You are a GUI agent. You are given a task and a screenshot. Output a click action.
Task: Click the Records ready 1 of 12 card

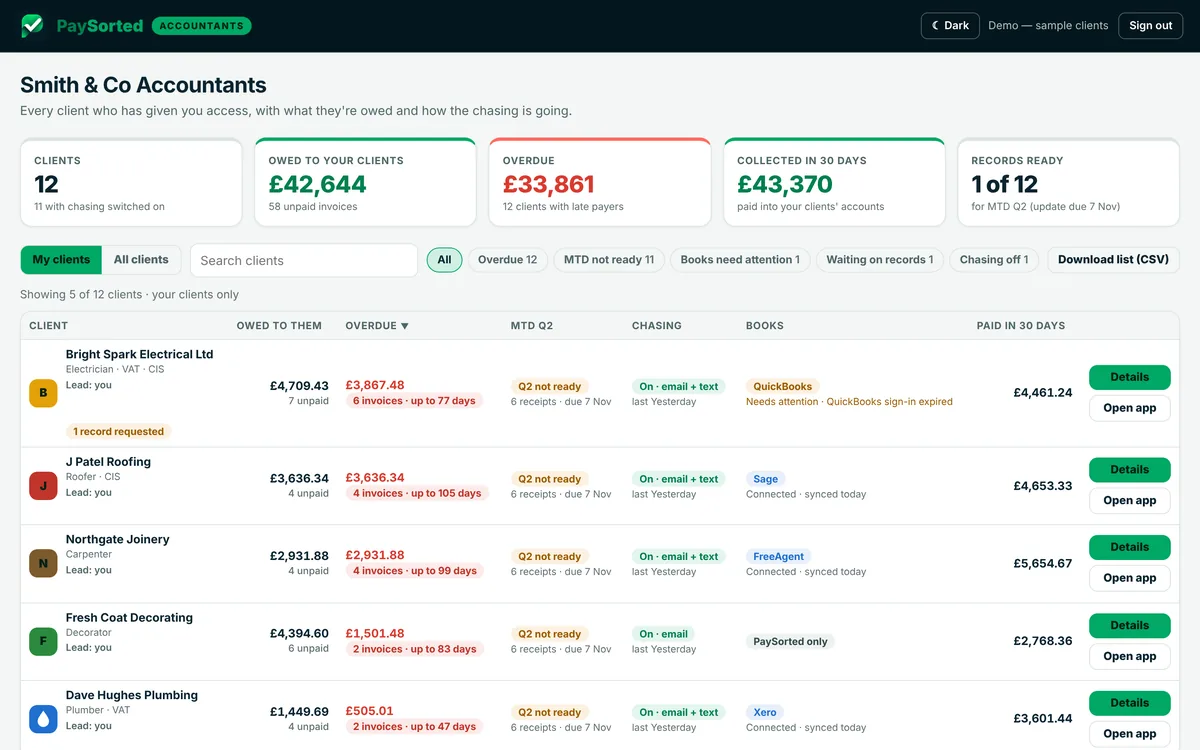(x=1068, y=182)
